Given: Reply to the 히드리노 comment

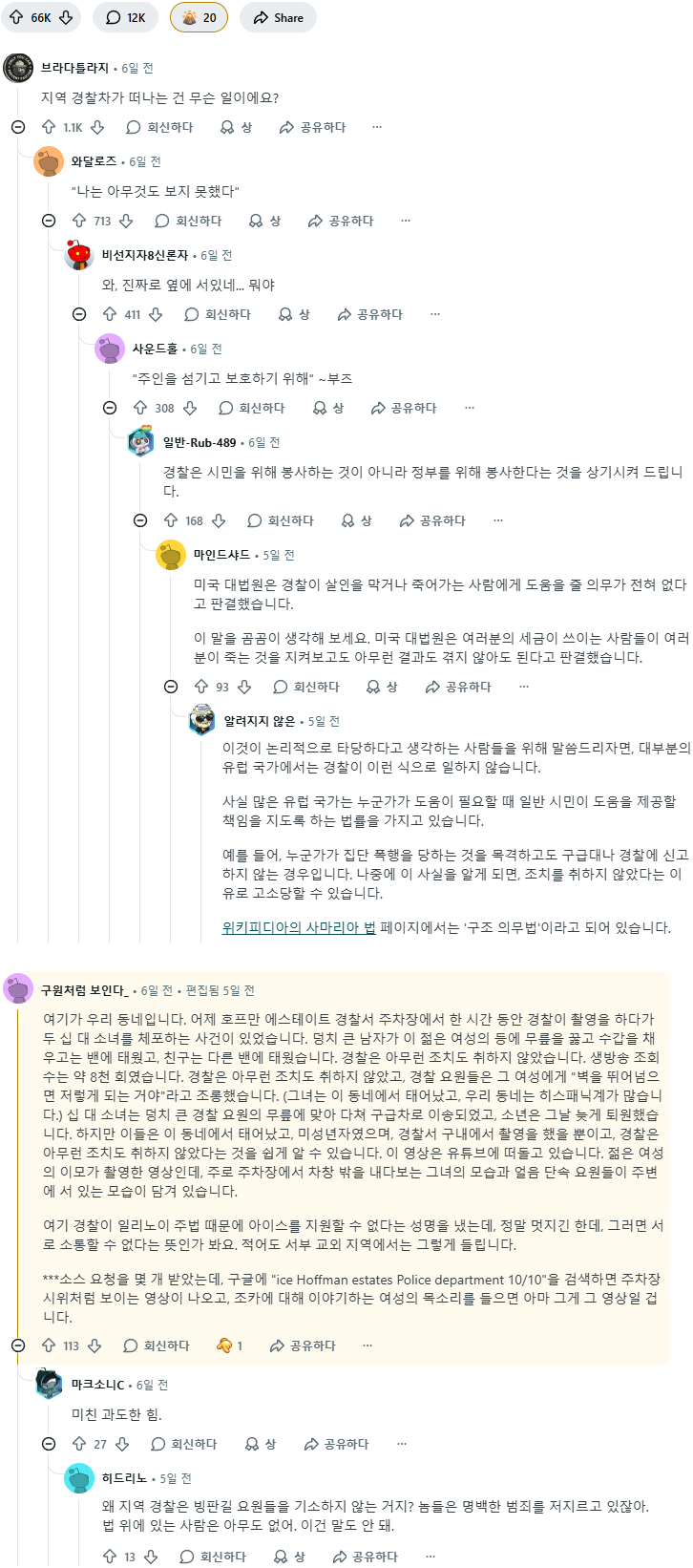Looking at the screenshot, I should tap(213, 1557).
